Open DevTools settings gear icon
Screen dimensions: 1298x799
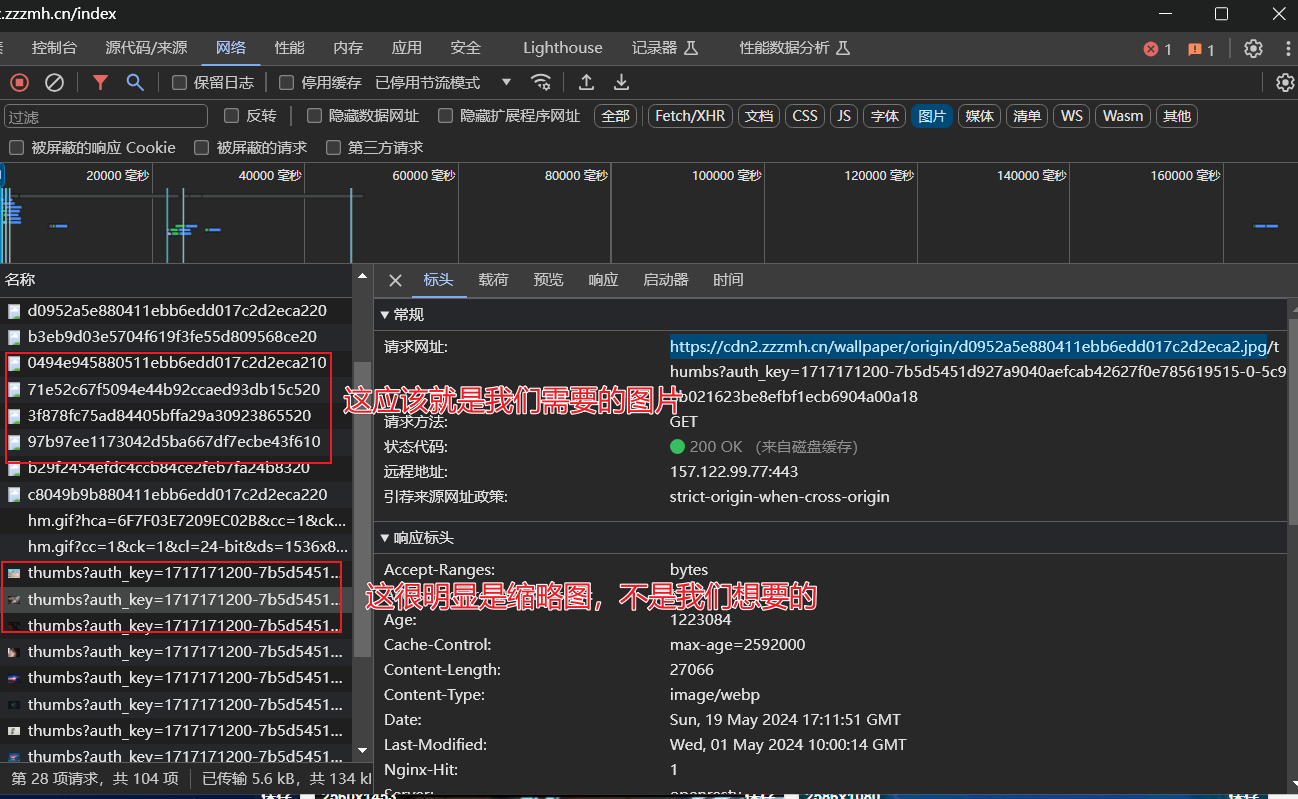(x=1253, y=48)
